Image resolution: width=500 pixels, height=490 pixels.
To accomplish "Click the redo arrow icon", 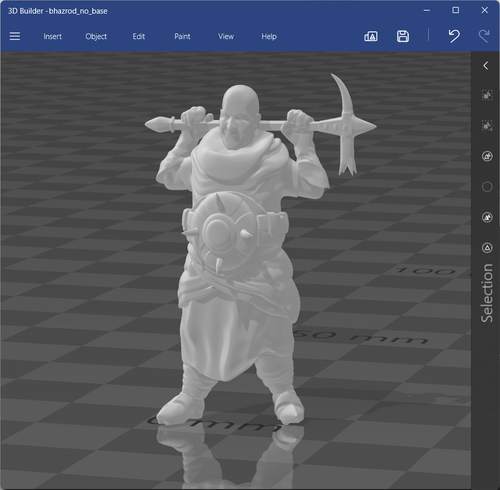I will click(484, 36).
